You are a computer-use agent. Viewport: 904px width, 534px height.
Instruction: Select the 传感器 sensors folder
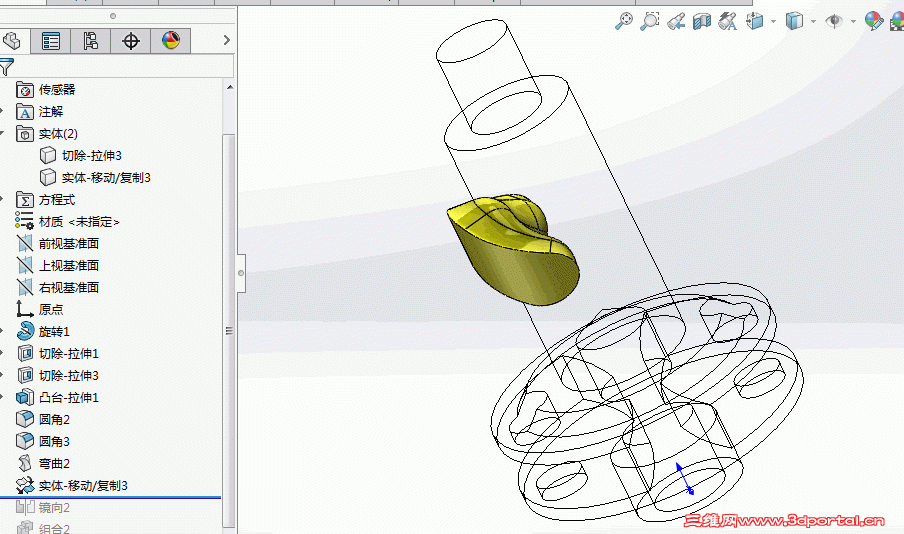tap(46, 89)
